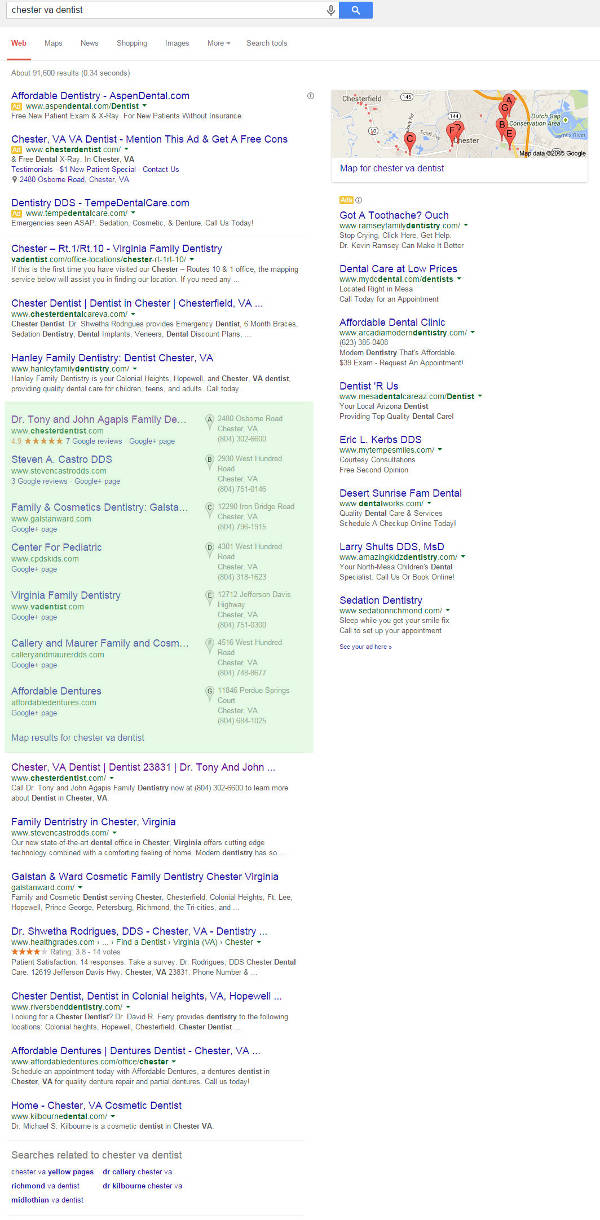The image size is (600, 1220).
Task: Click the info icon beside the top ads
Action: (310, 96)
